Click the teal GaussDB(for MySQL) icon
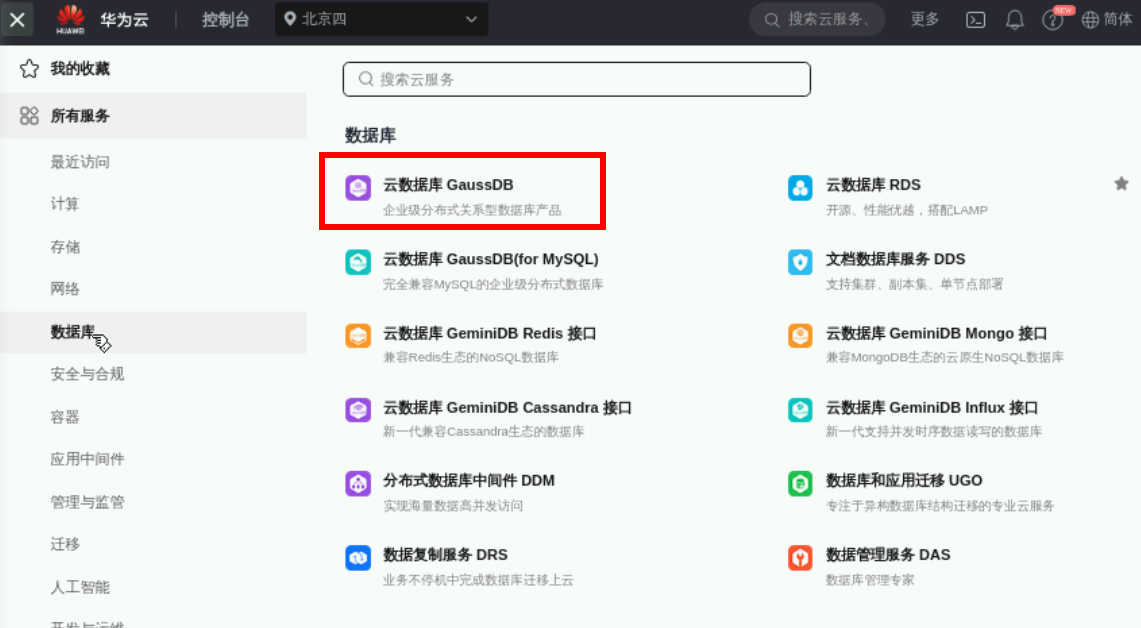The height and width of the screenshot is (628, 1141). tap(358, 262)
